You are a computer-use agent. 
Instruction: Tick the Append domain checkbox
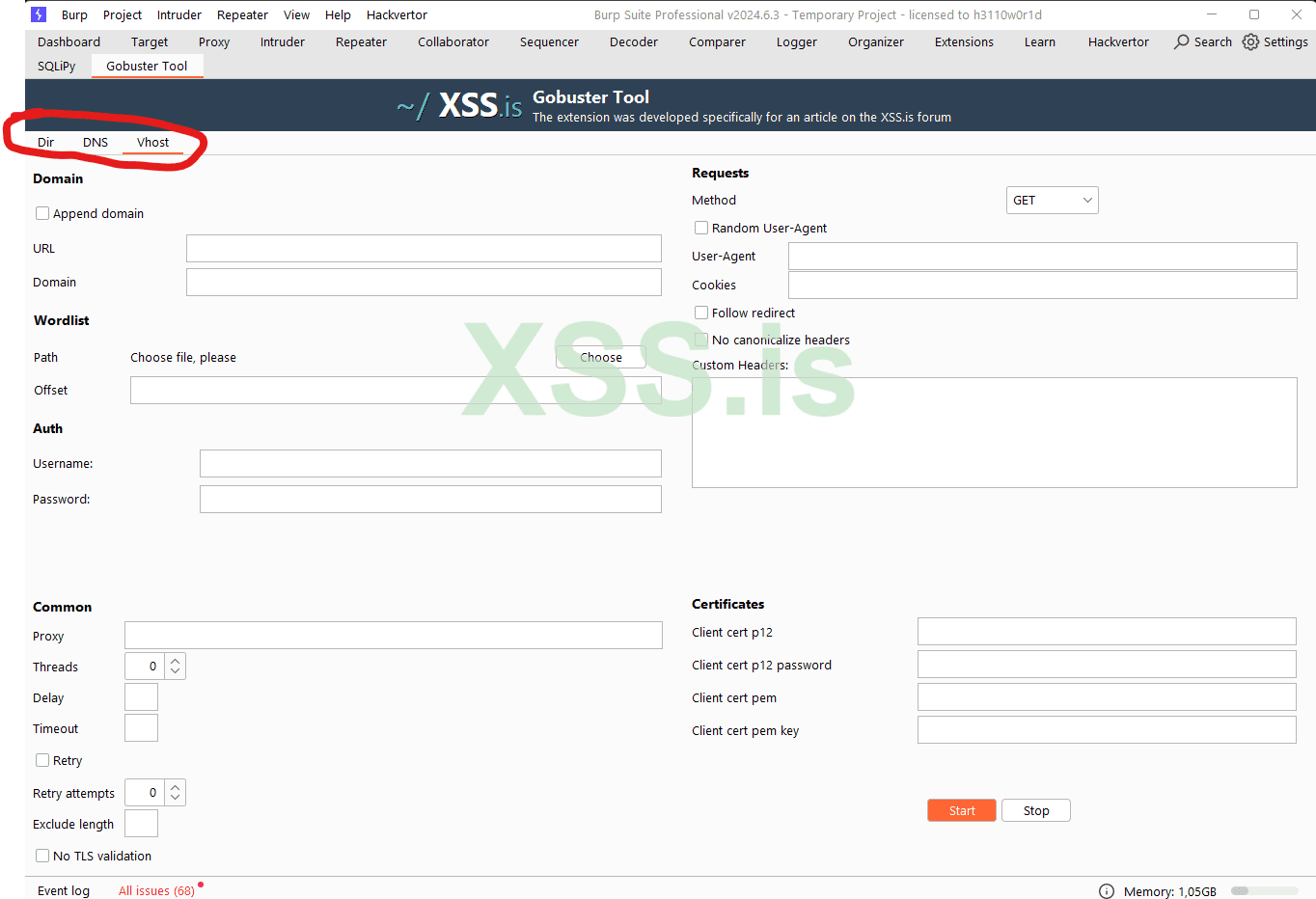pyautogui.click(x=42, y=213)
